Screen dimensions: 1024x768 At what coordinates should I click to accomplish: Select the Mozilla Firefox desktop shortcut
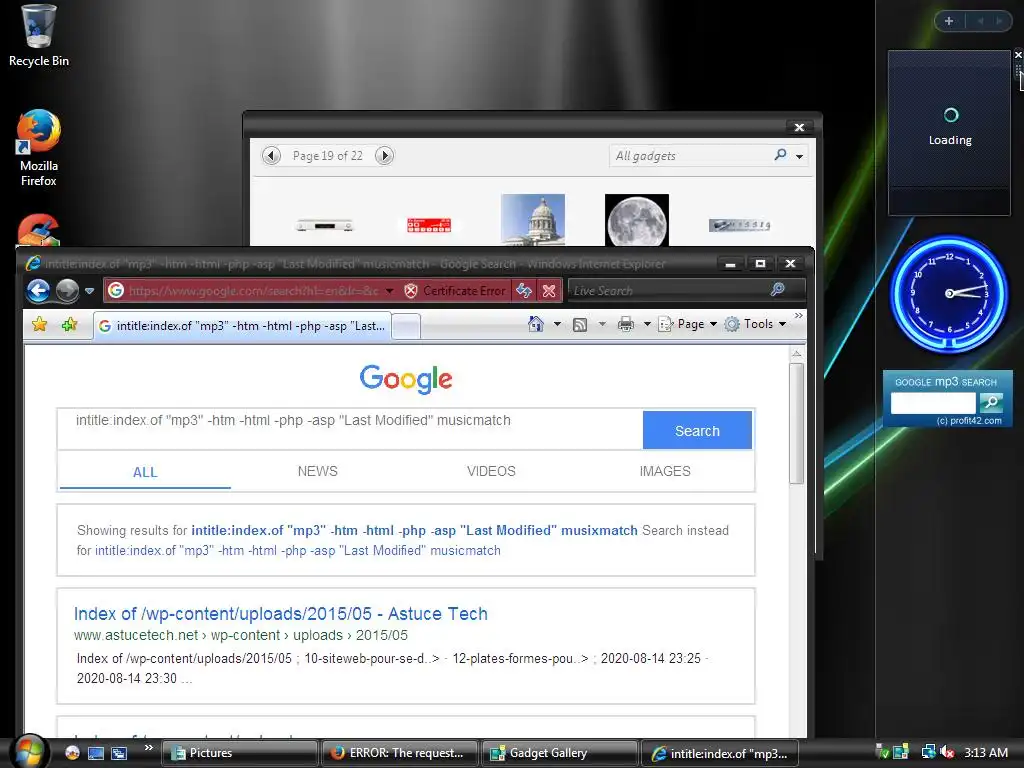(x=39, y=148)
